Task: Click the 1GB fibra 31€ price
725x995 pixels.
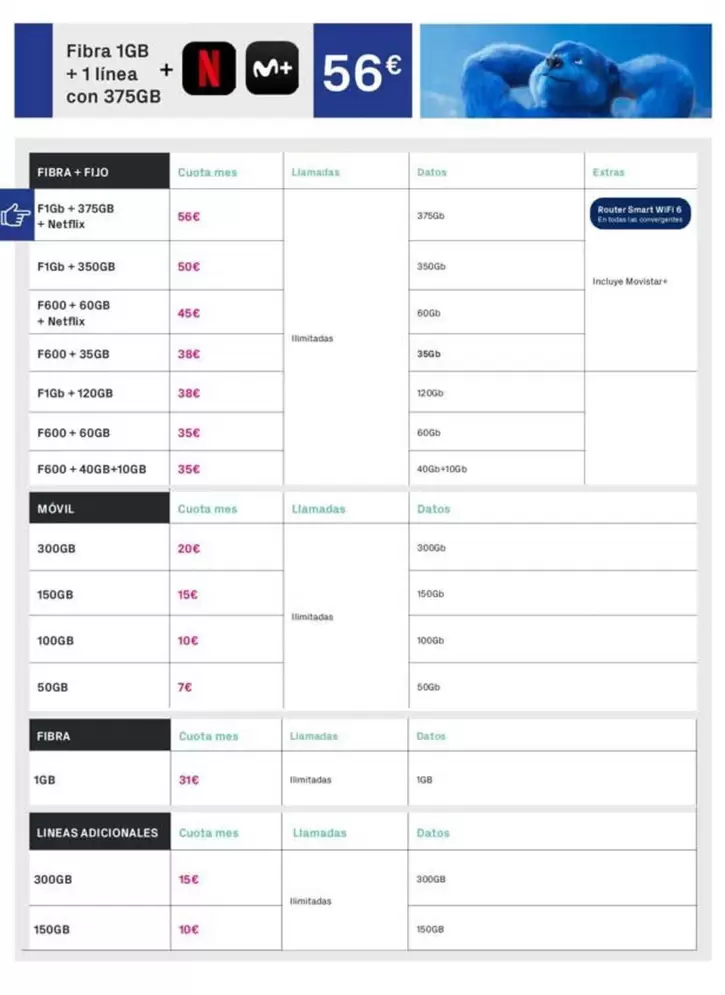Action: pyautogui.click(x=189, y=780)
